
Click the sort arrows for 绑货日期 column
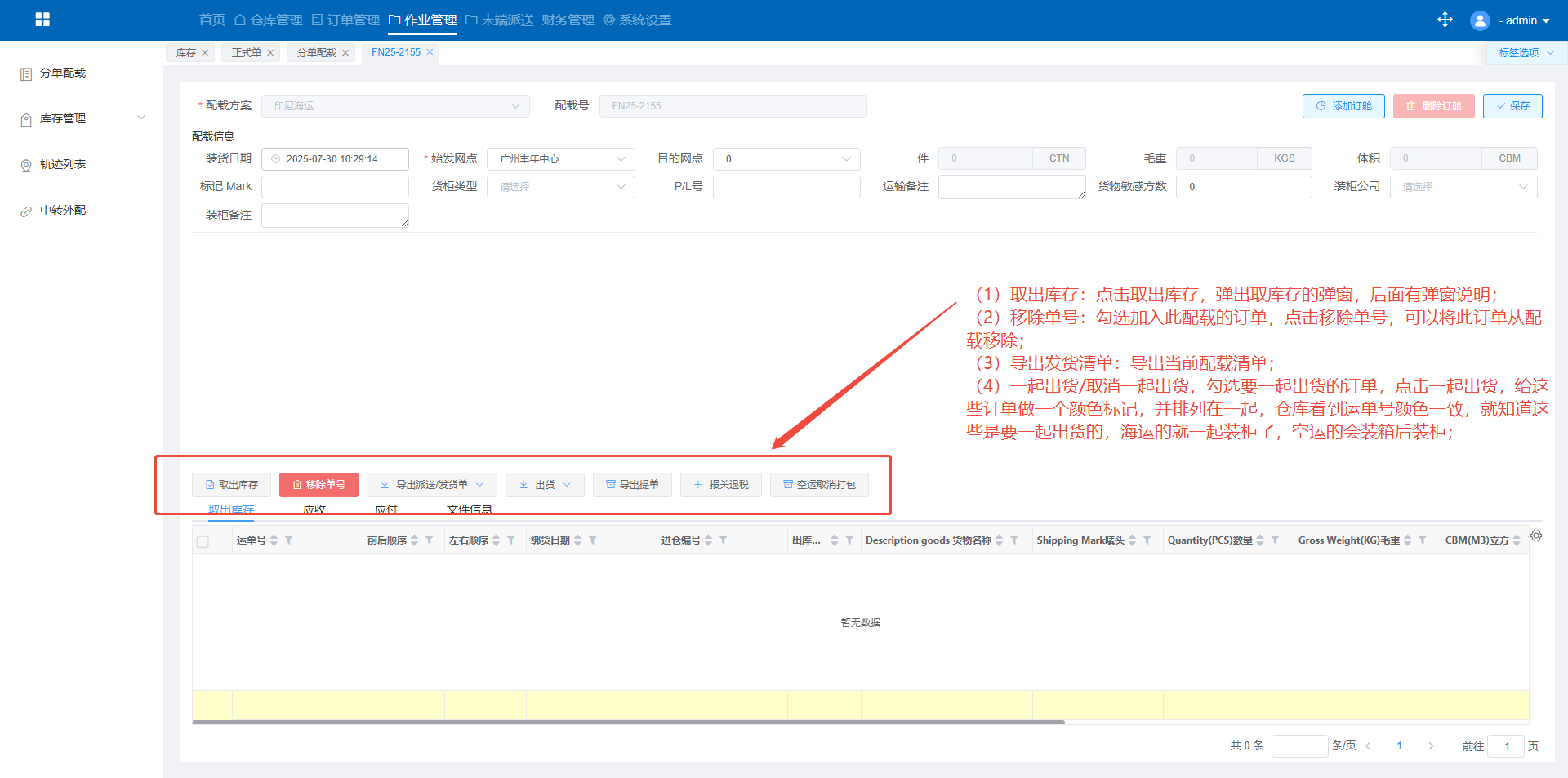tap(578, 540)
